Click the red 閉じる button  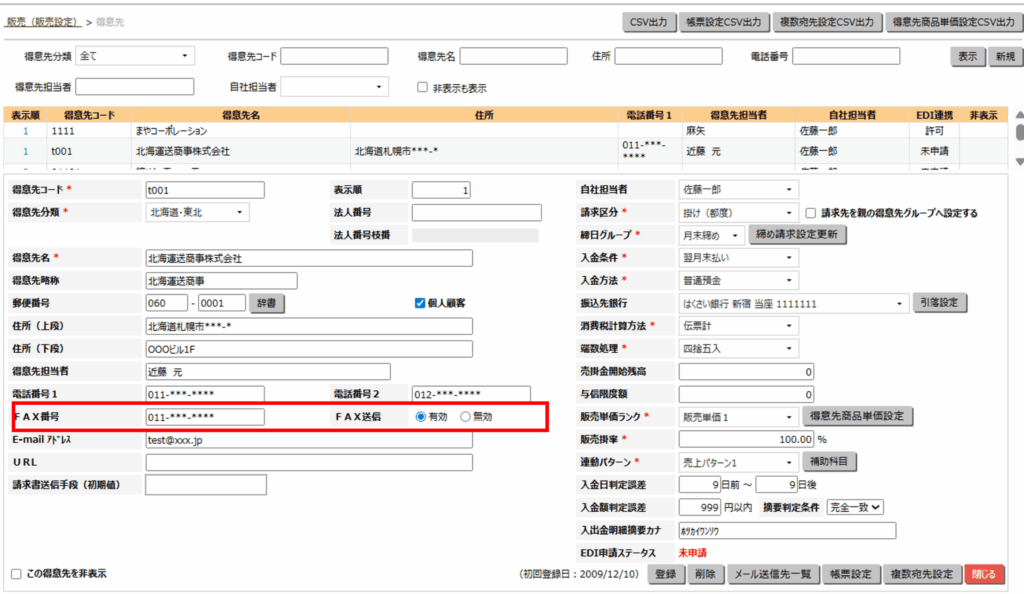pyautogui.click(x=984, y=574)
